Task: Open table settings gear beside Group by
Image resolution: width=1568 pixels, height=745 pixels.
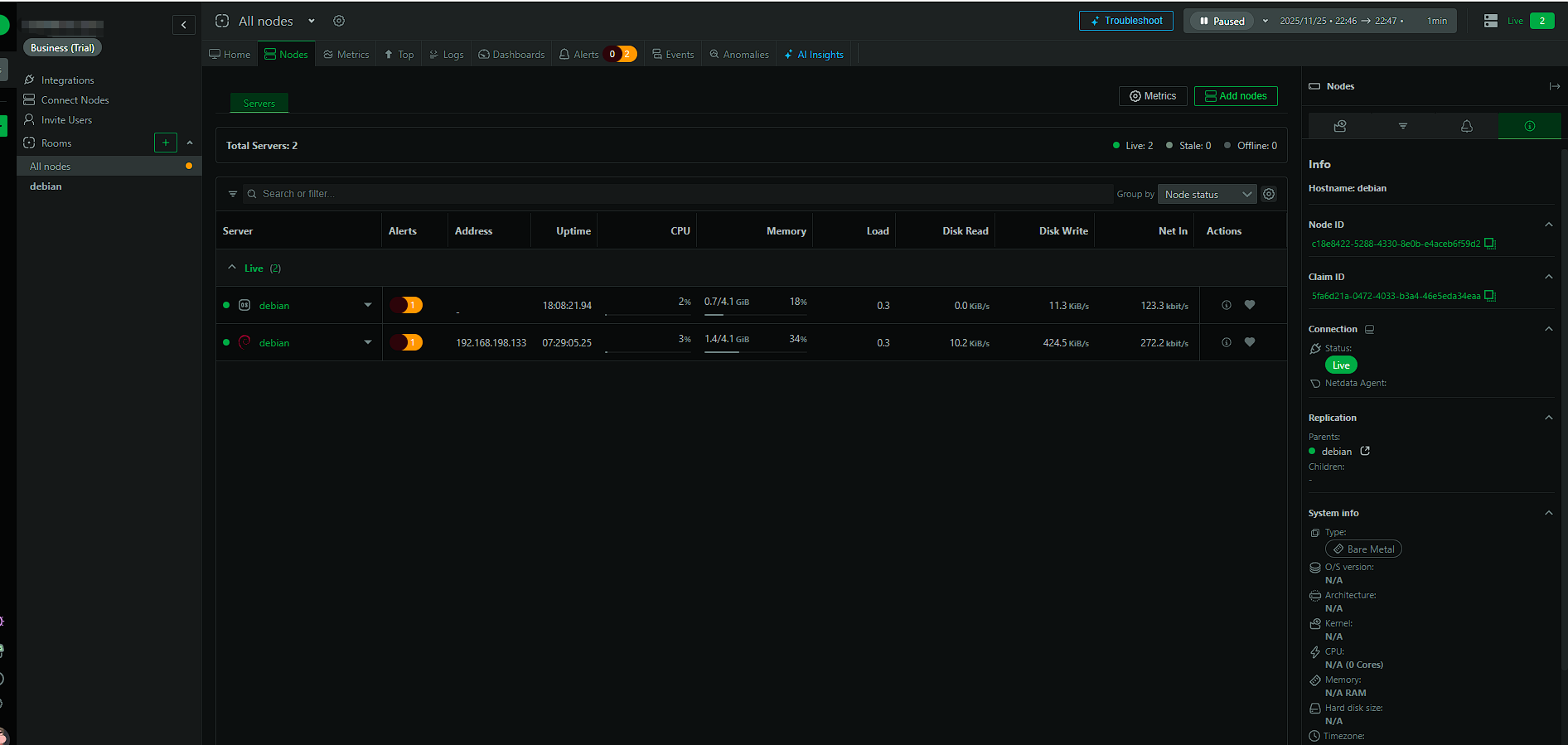Action: coord(1269,194)
